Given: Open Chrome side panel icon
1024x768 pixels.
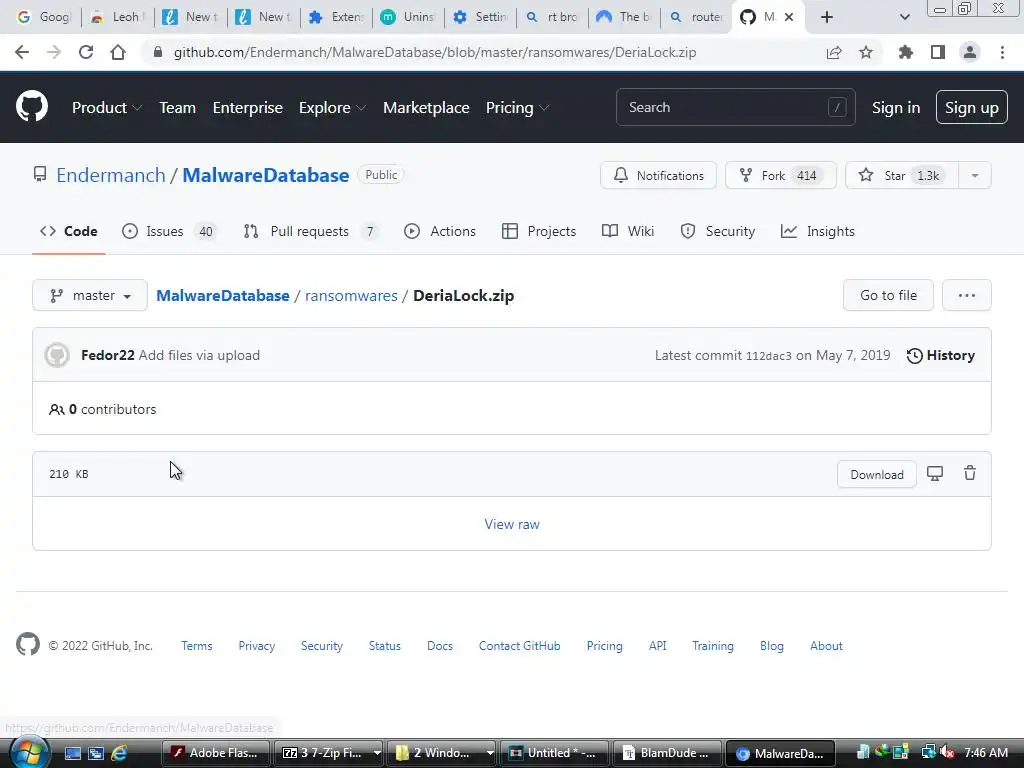Looking at the screenshot, I should pos(938,52).
